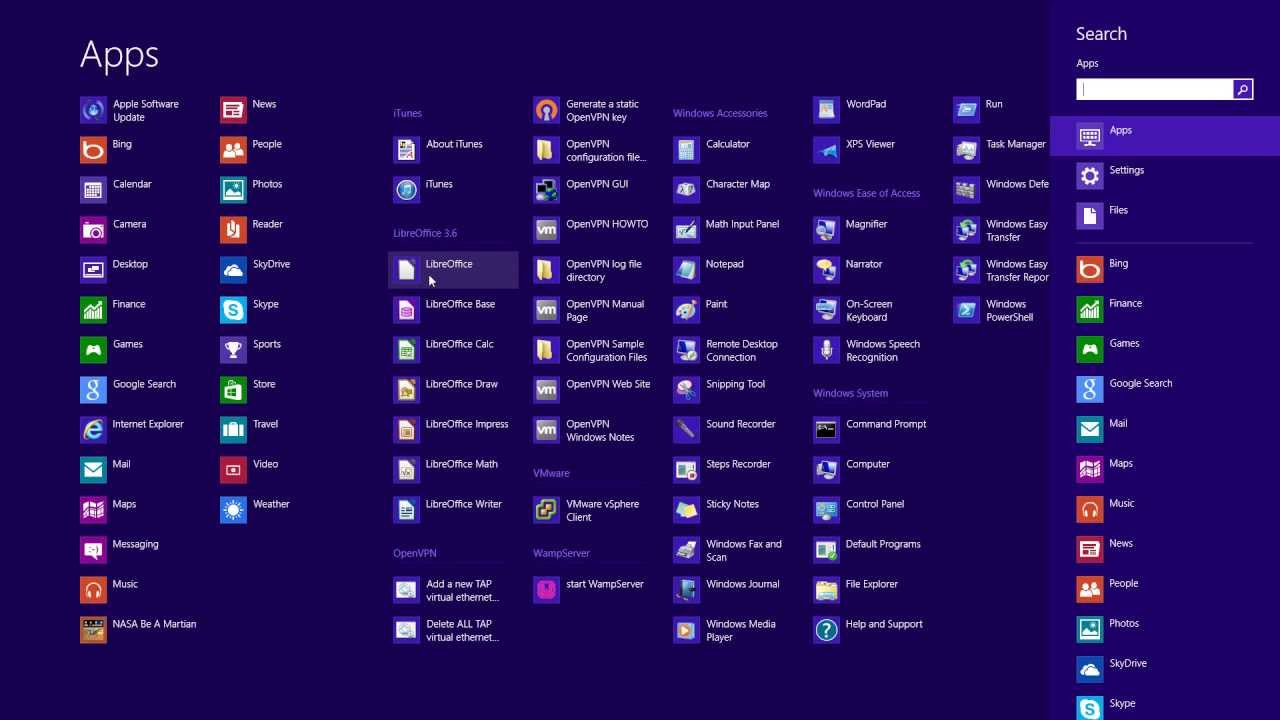Open the Calculator app icon
1280x720 pixels.
[x=686, y=150]
